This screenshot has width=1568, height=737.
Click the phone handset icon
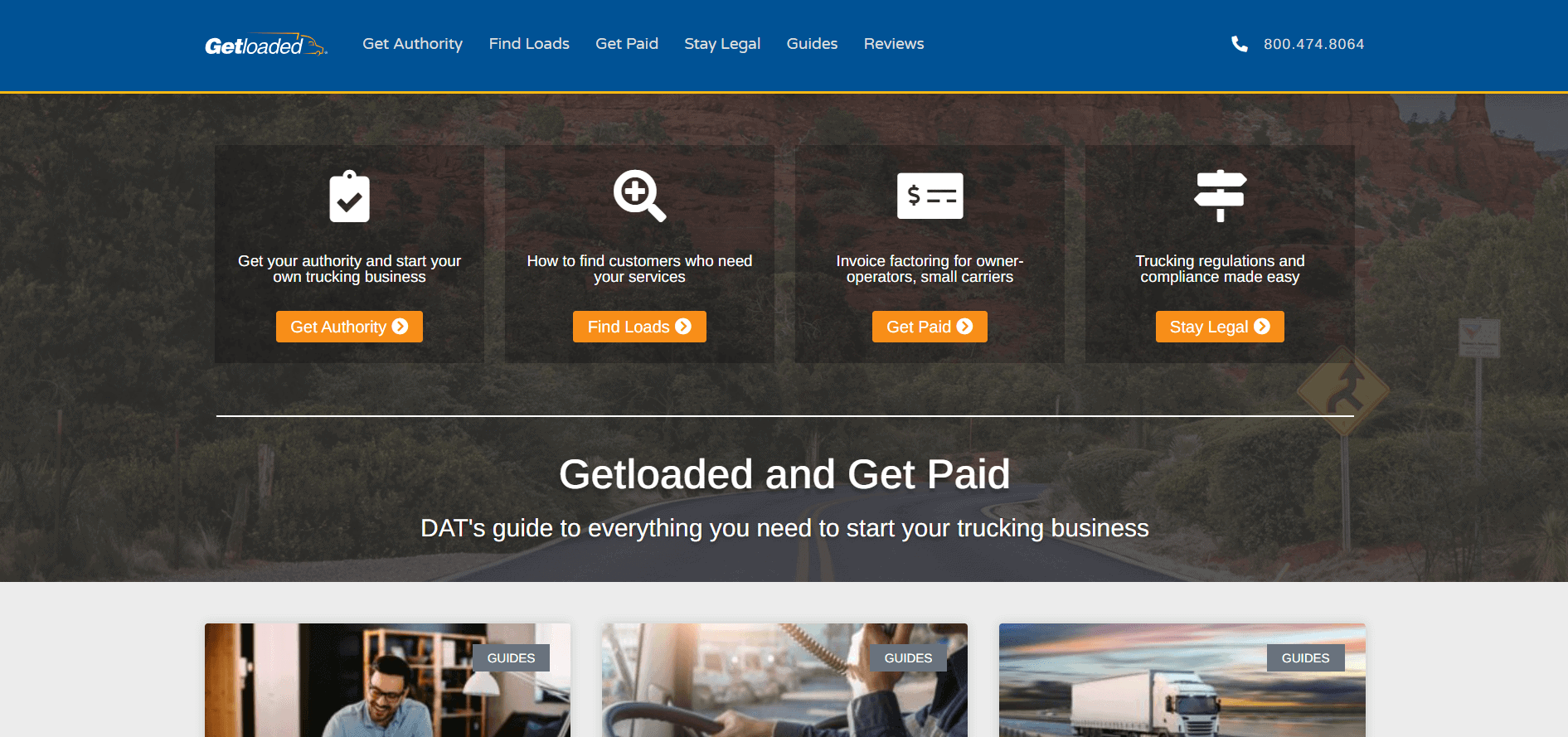pyautogui.click(x=1239, y=44)
